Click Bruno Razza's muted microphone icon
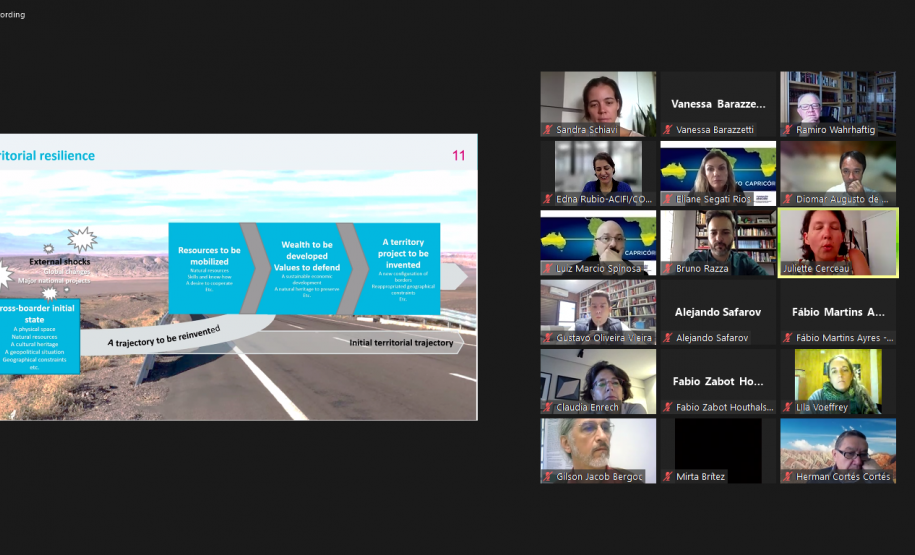This screenshot has width=915, height=555. pyautogui.click(x=668, y=269)
